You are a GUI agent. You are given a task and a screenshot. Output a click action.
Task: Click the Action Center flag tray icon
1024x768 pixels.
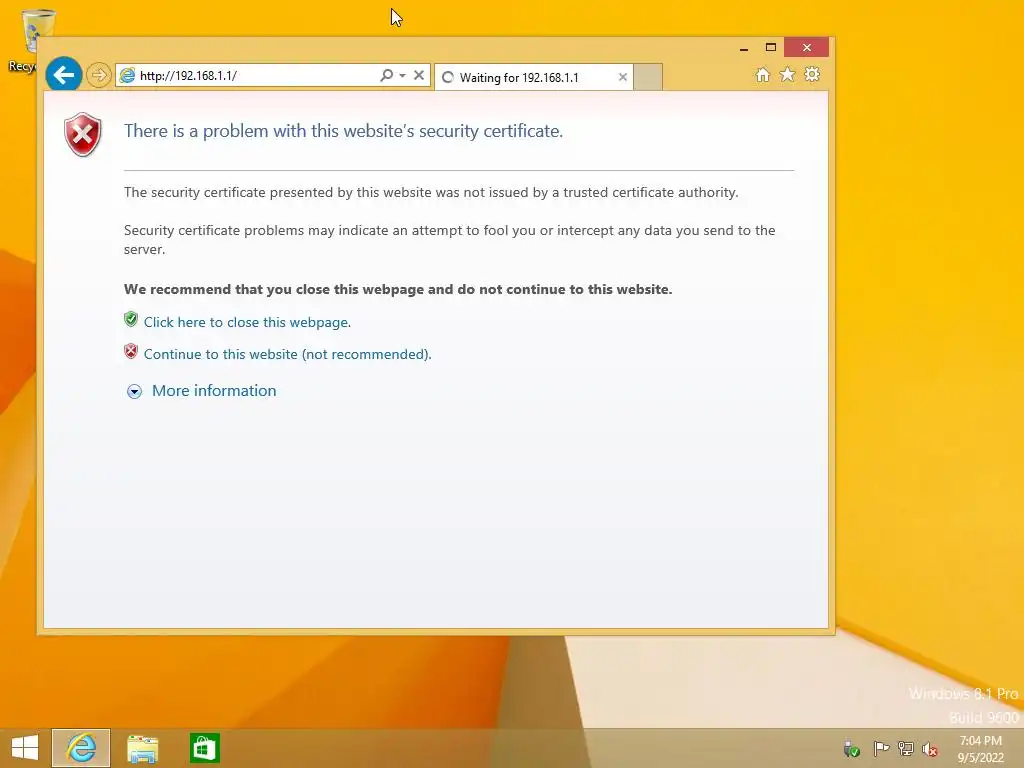(x=881, y=748)
